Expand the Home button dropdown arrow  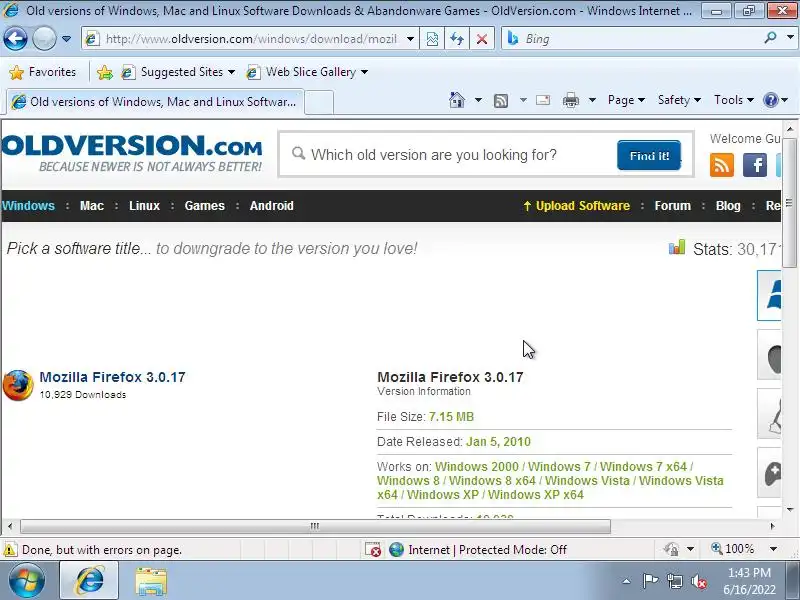coord(478,100)
